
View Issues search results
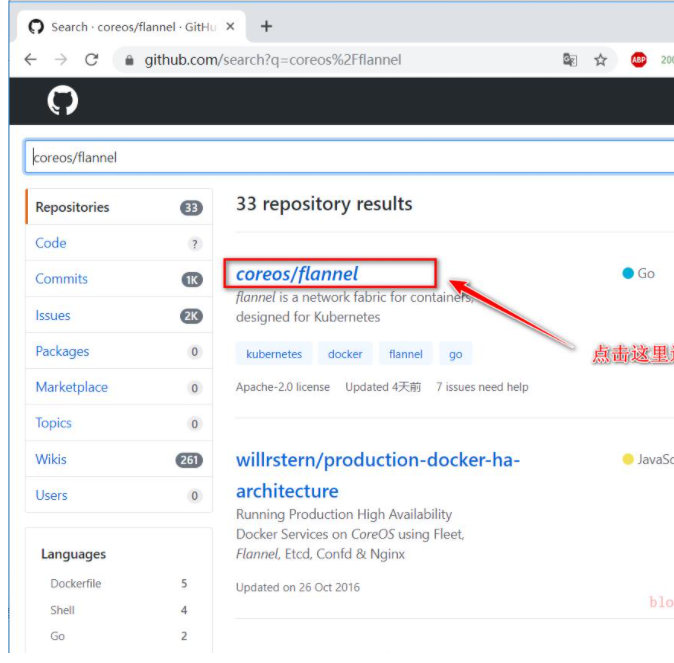pos(53,315)
